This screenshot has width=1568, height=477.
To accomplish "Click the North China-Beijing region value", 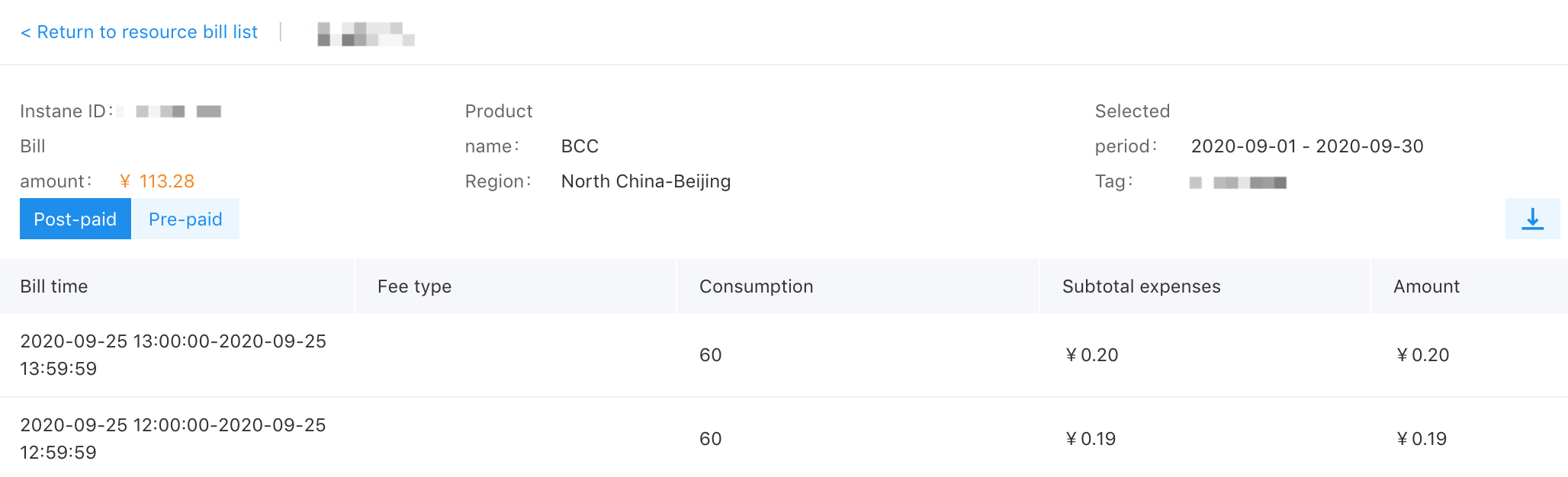I will pos(645,181).
